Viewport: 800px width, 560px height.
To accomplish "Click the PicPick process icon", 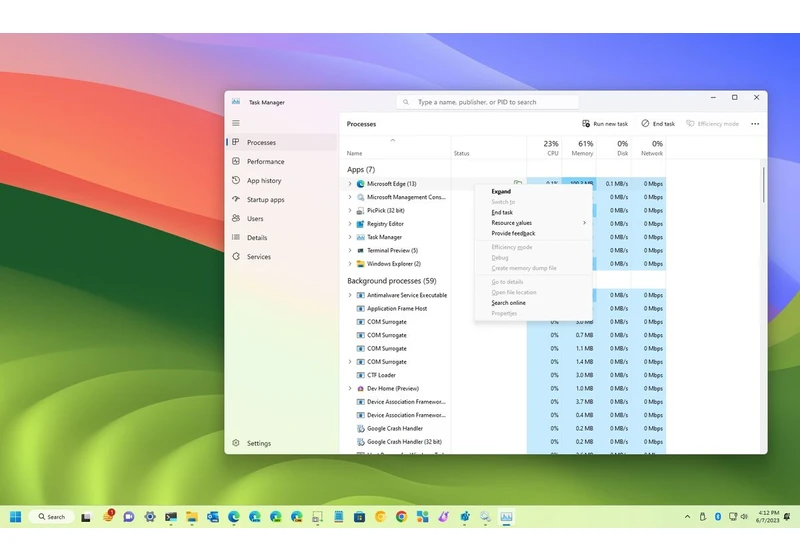I will (x=360, y=210).
